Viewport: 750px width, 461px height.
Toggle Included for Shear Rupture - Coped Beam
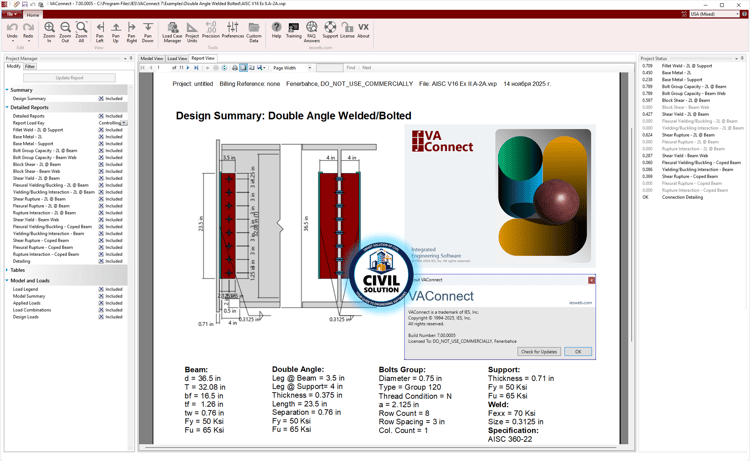(101, 241)
